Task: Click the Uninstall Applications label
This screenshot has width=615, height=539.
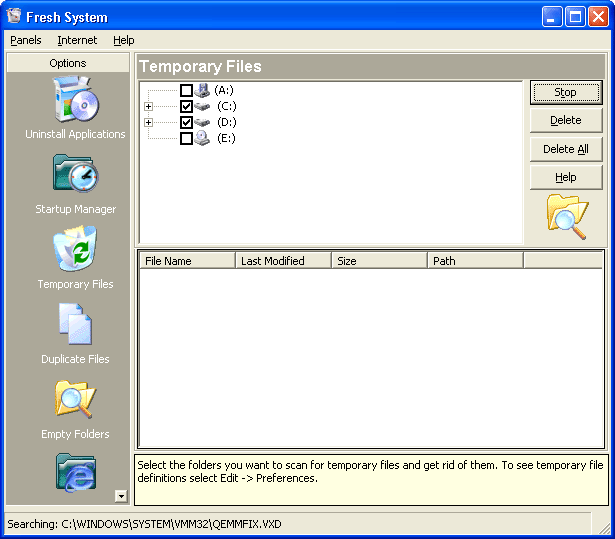Action: pyautogui.click(x=75, y=134)
